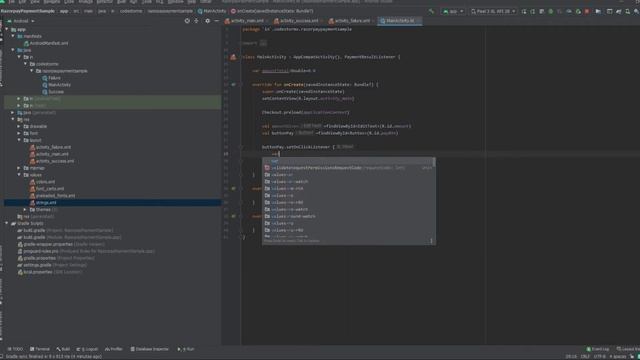Image resolution: width=640 pixels, height=360 pixels.
Task: Expand the mipmap folder
Action: coord(19,168)
